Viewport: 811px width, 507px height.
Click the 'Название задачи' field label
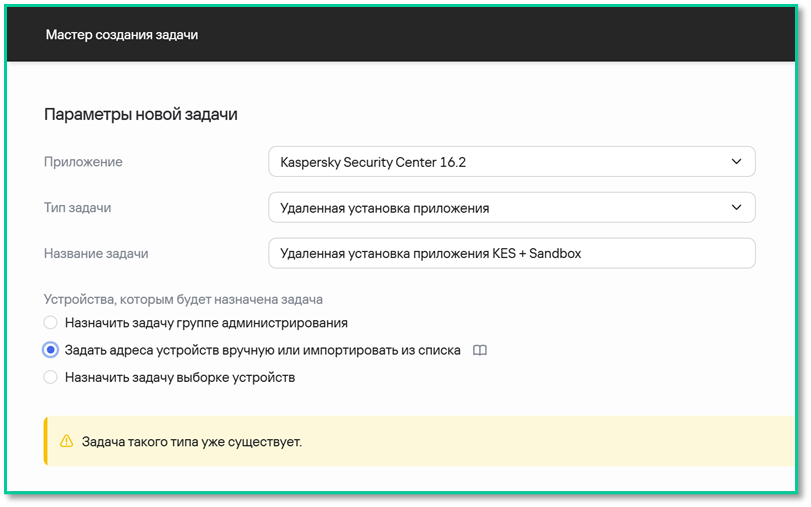click(x=96, y=254)
